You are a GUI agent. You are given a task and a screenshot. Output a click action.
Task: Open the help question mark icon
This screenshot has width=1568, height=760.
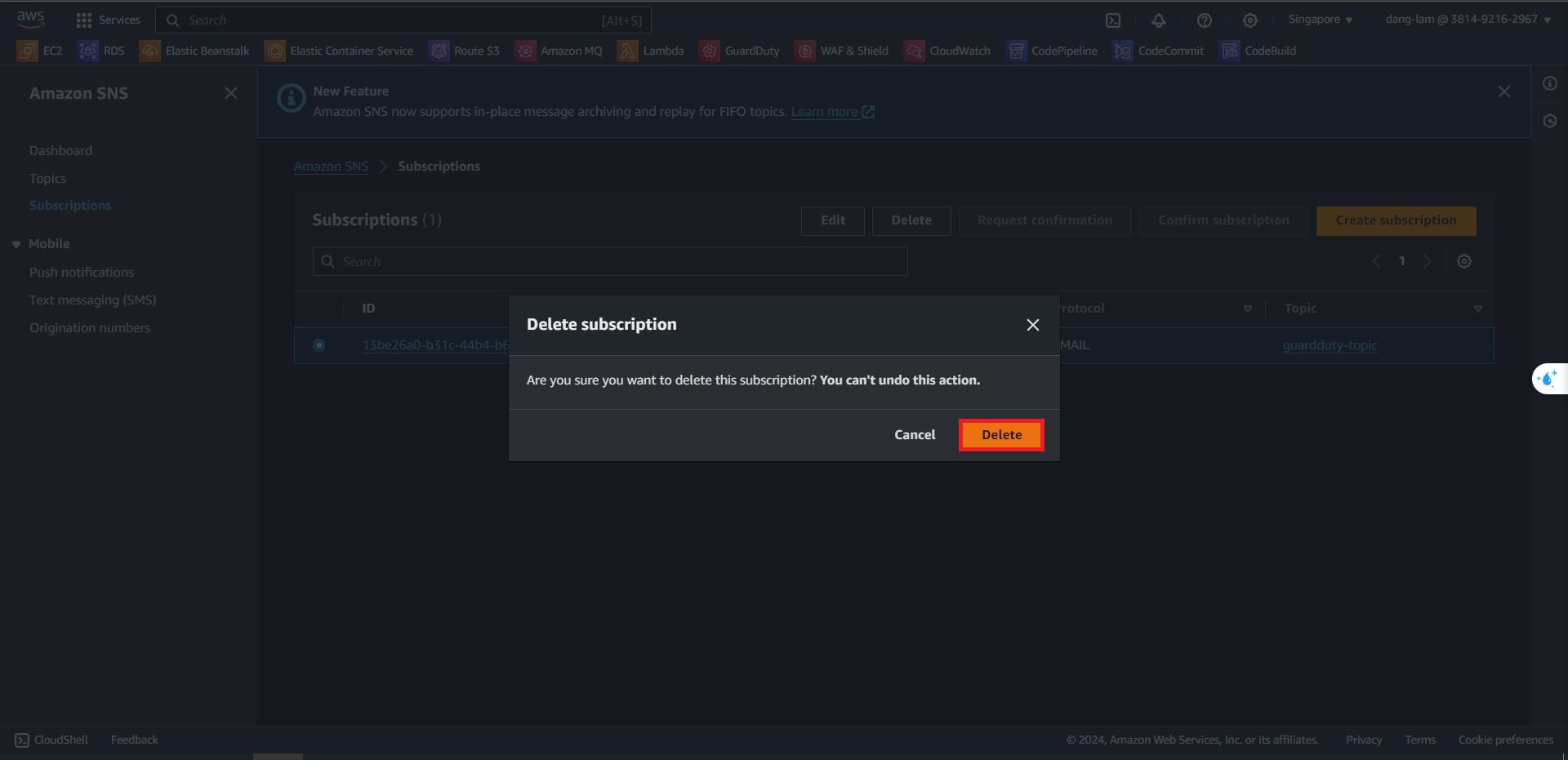click(x=1205, y=20)
